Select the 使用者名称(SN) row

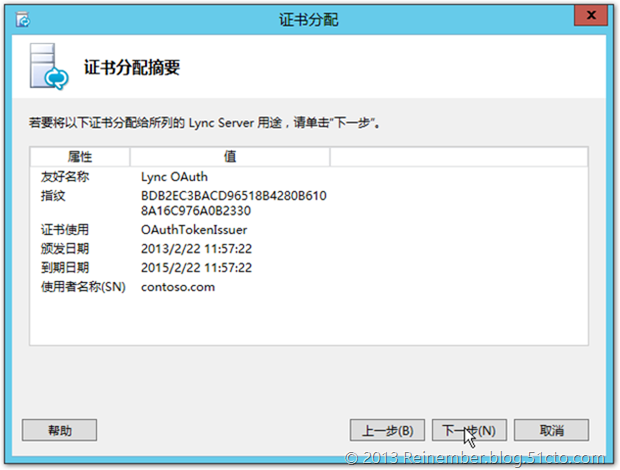(79, 287)
